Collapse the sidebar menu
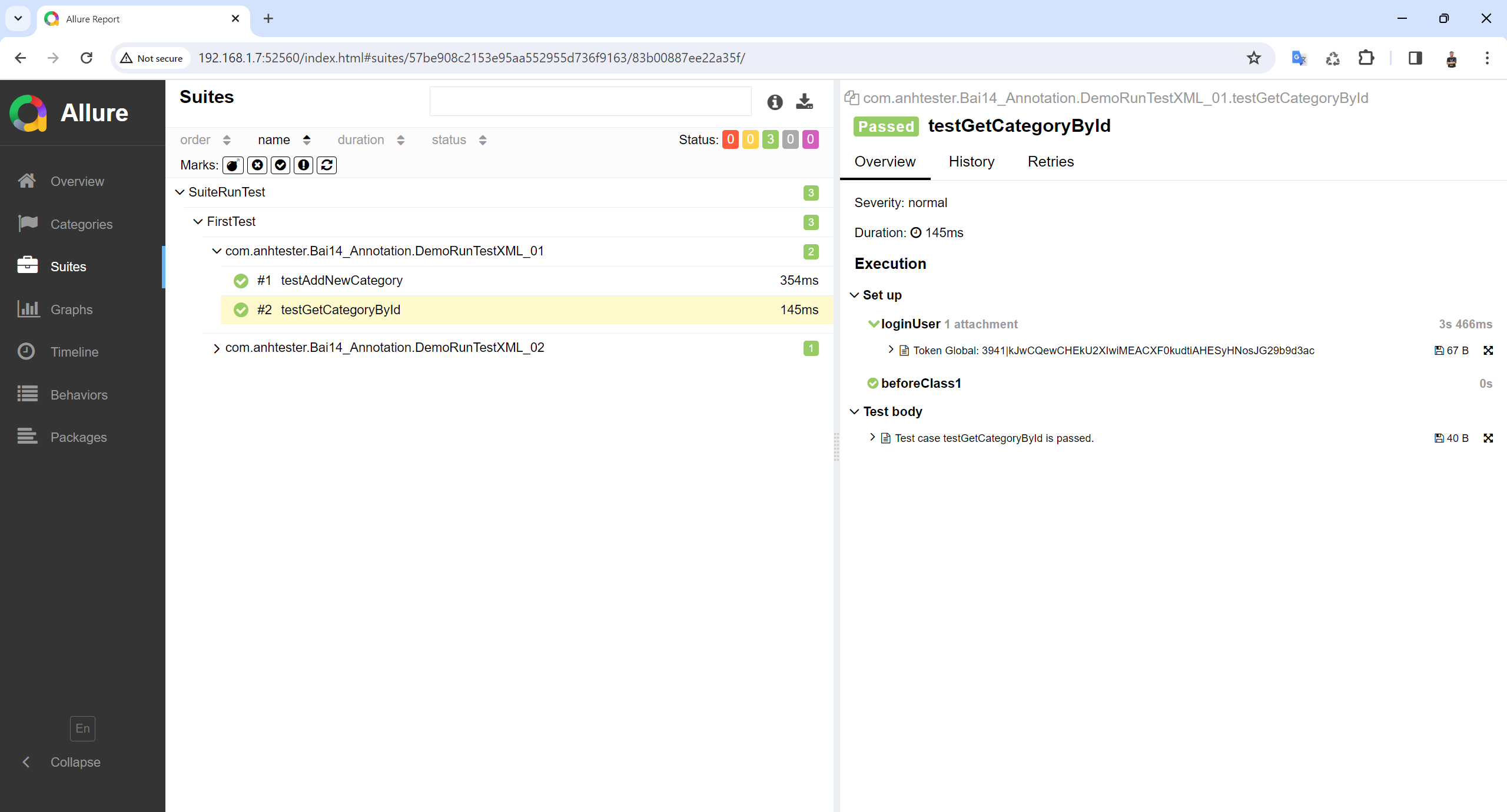This screenshot has width=1507, height=812. (x=61, y=762)
